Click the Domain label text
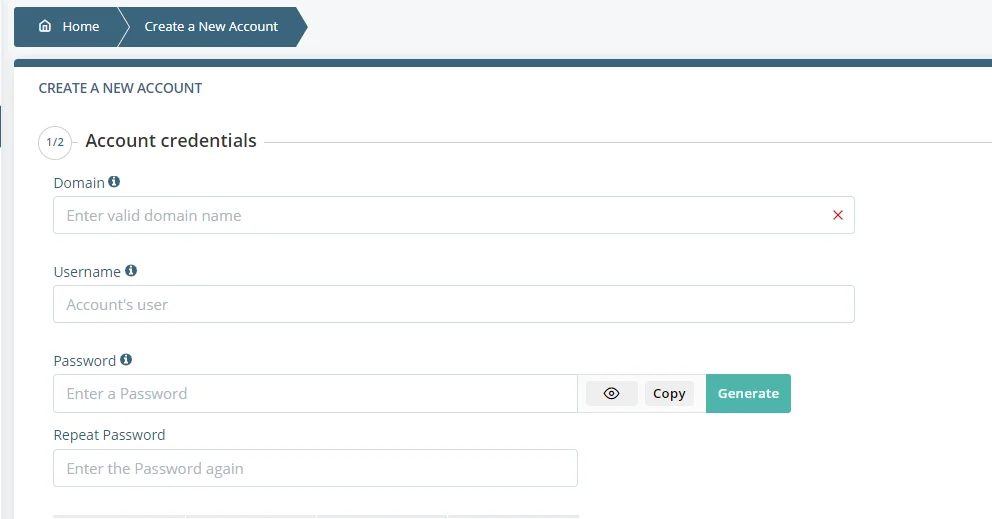This screenshot has width=992, height=519. click(x=79, y=183)
